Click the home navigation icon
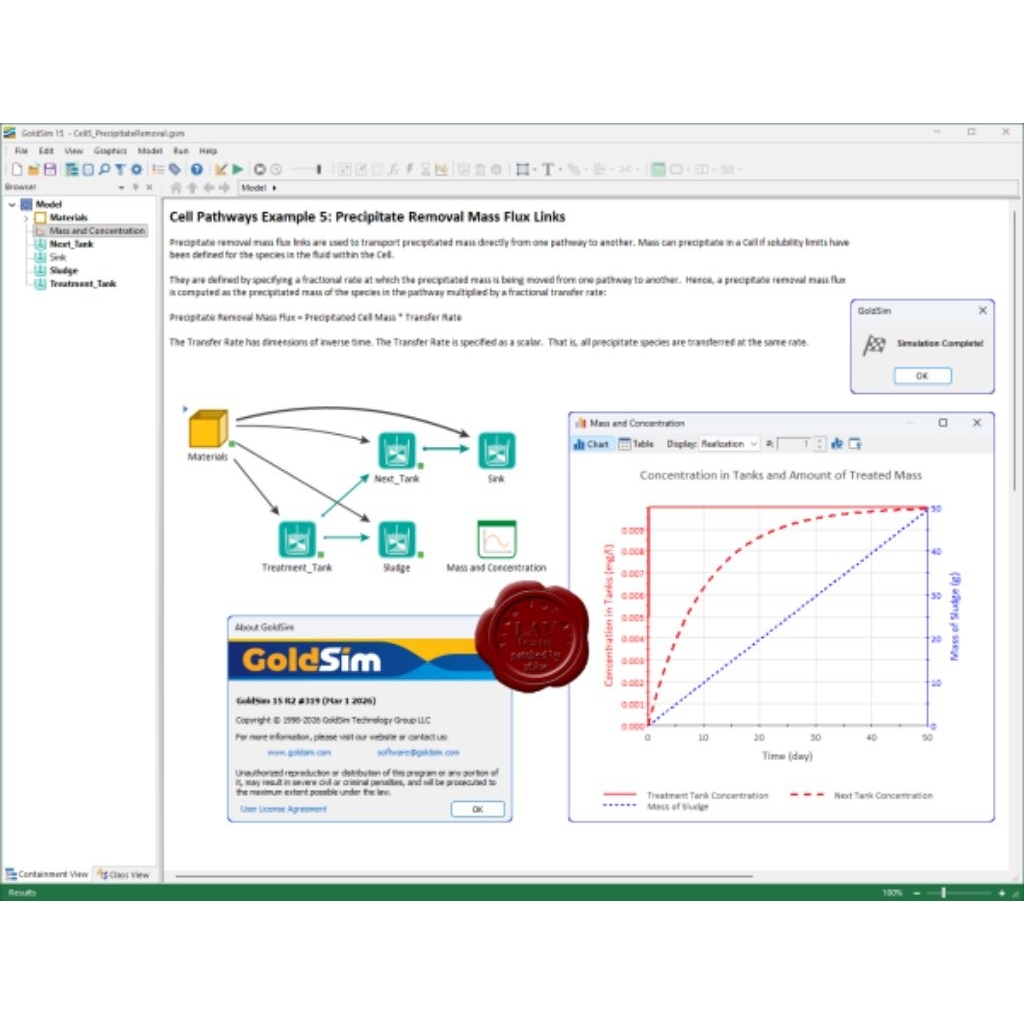This screenshot has height=1024, width=1024. click(176, 188)
